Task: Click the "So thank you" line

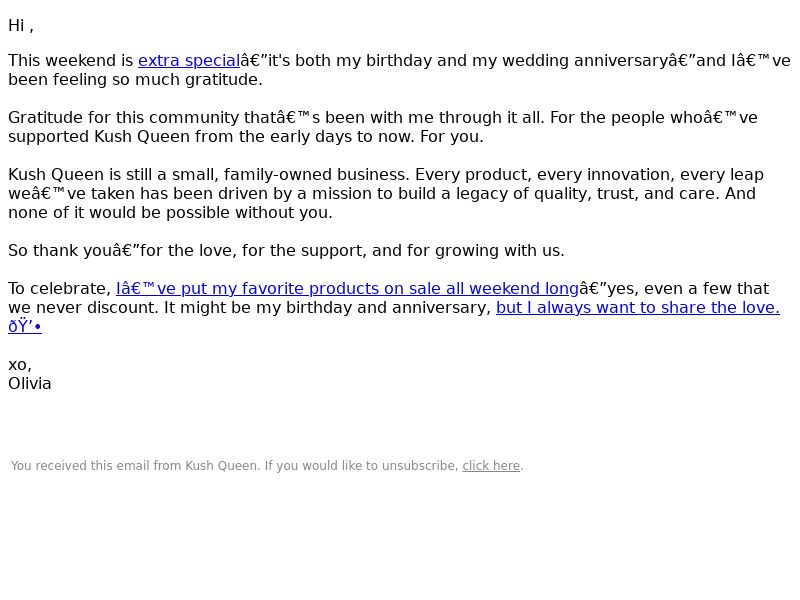Action: click(286, 251)
